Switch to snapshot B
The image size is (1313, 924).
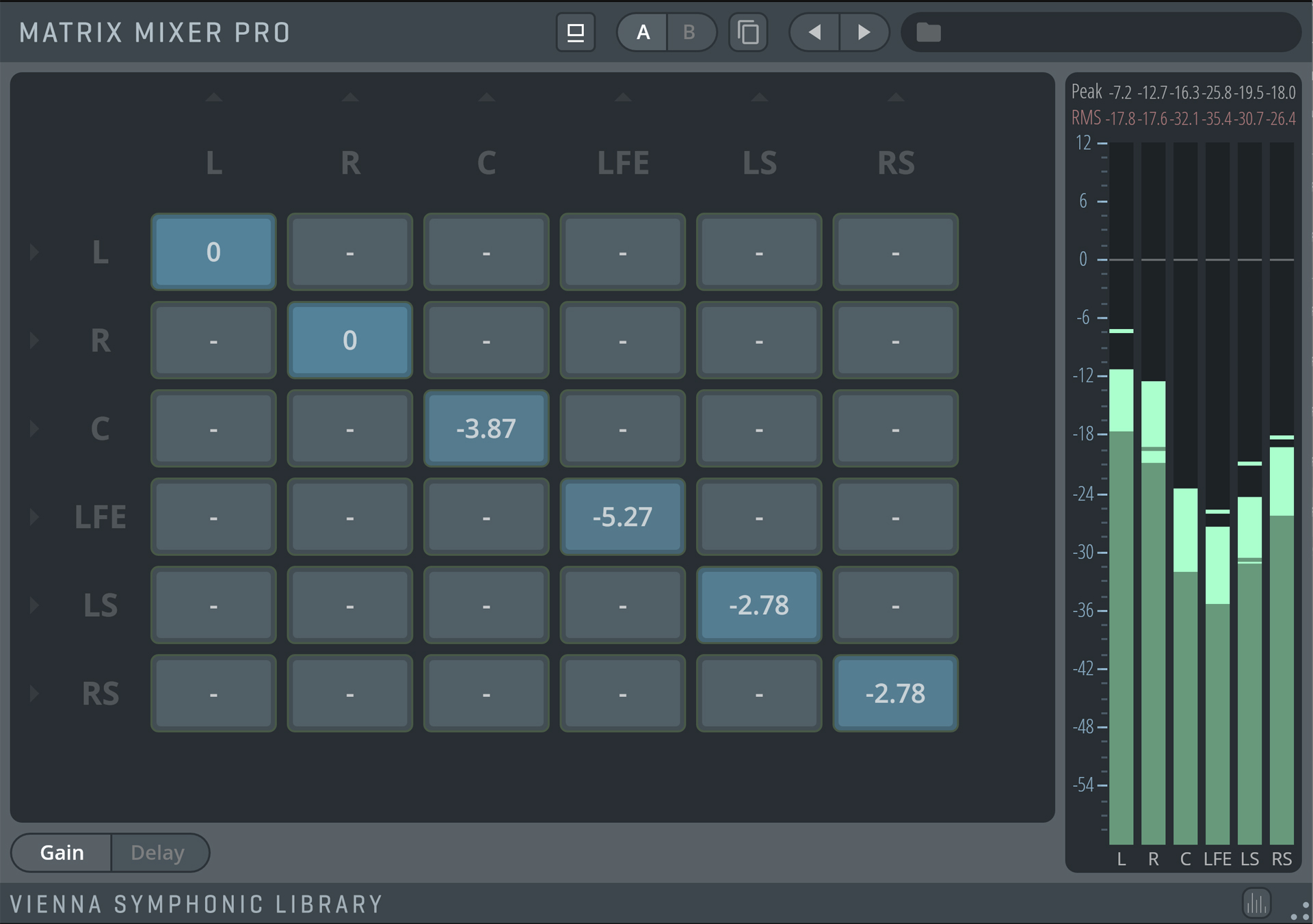pyautogui.click(x=689, y=32)
